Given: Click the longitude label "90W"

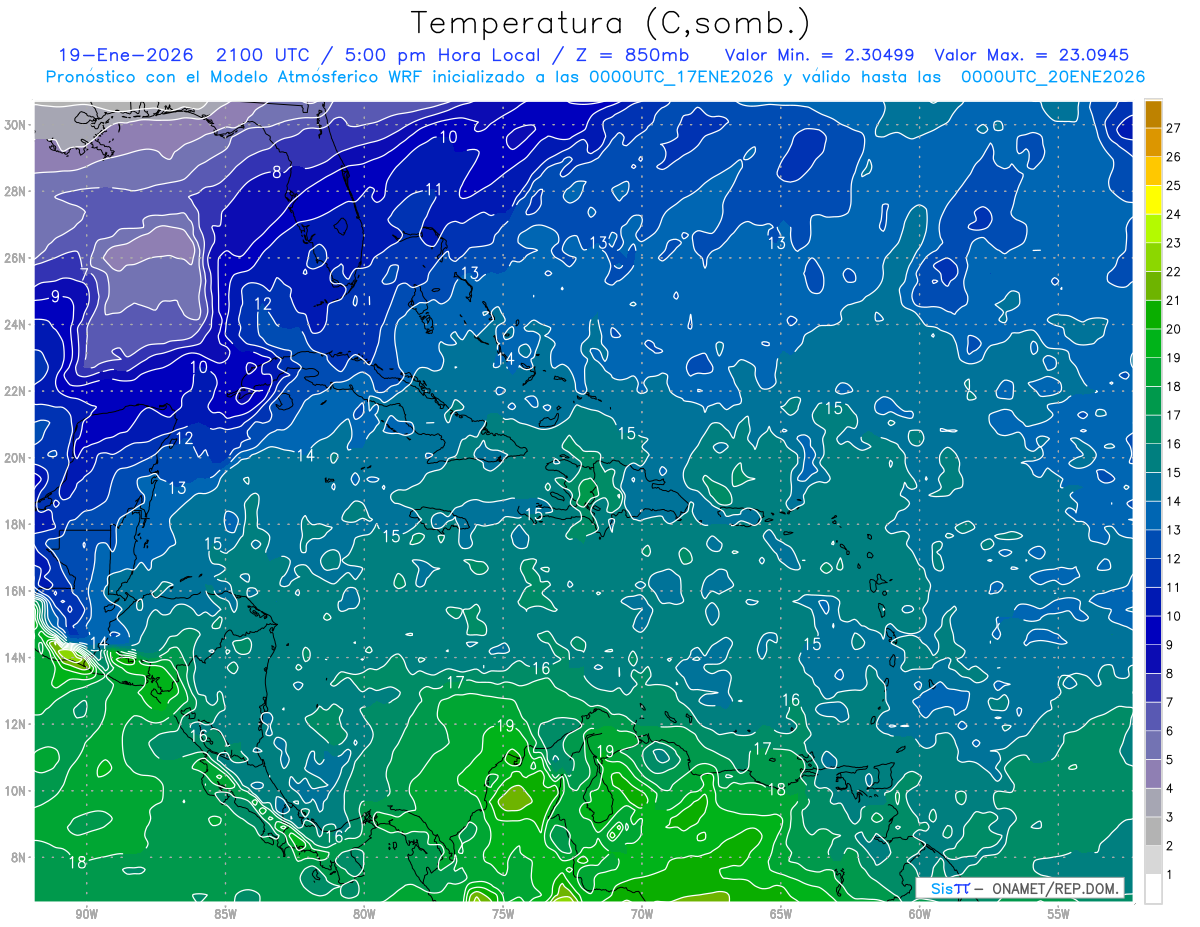Looking at the screenshot, I should click(x=86, y=914).
